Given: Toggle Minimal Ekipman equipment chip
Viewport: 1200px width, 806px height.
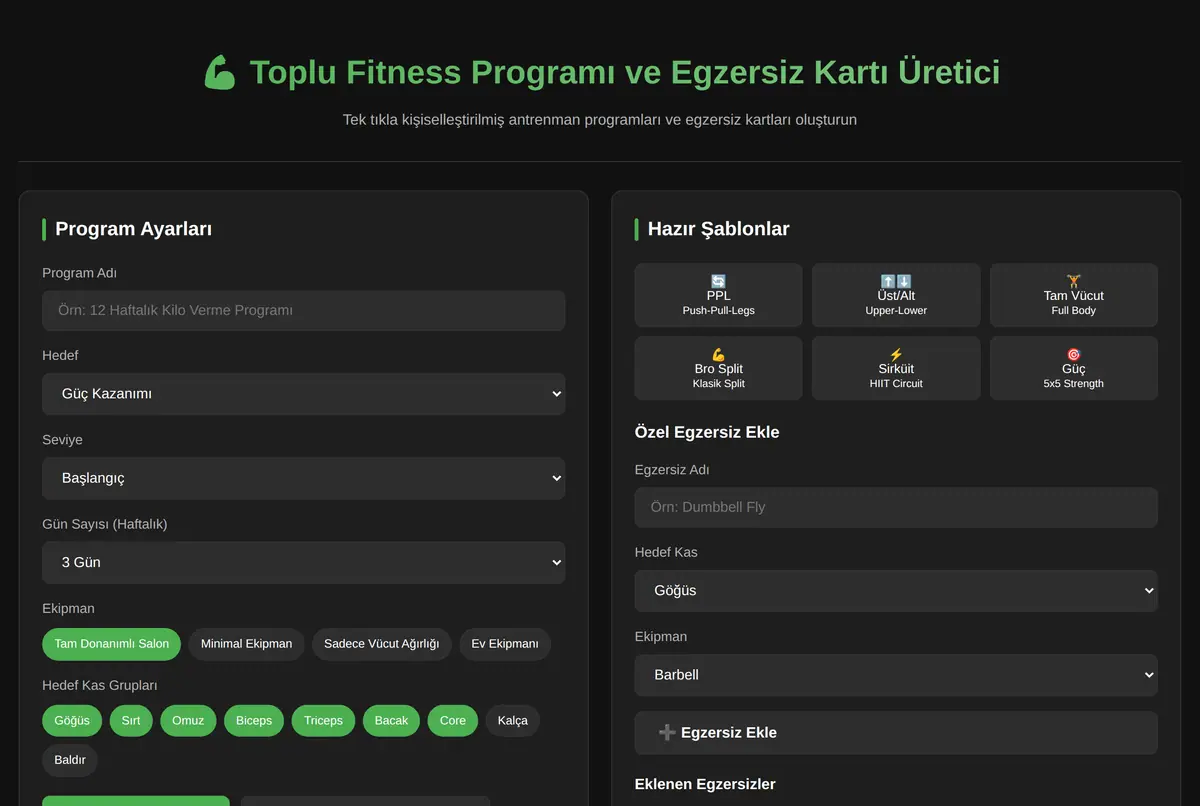Looking at the screenshot, I should point(246,644).
